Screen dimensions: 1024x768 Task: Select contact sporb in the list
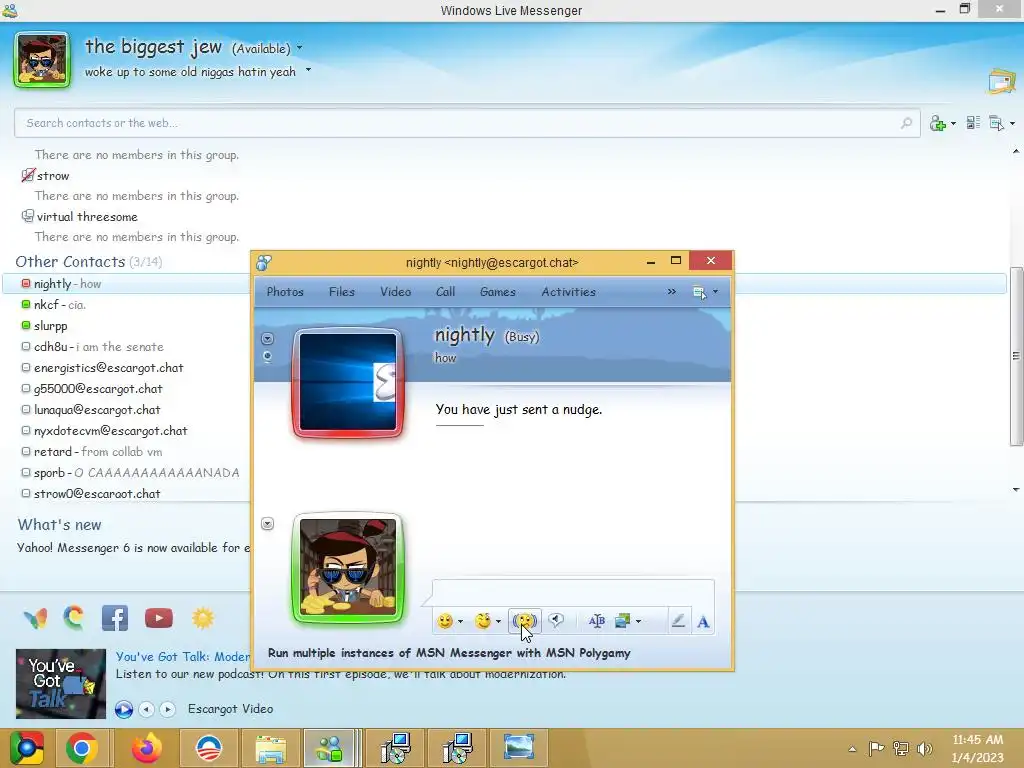[504, 472]
